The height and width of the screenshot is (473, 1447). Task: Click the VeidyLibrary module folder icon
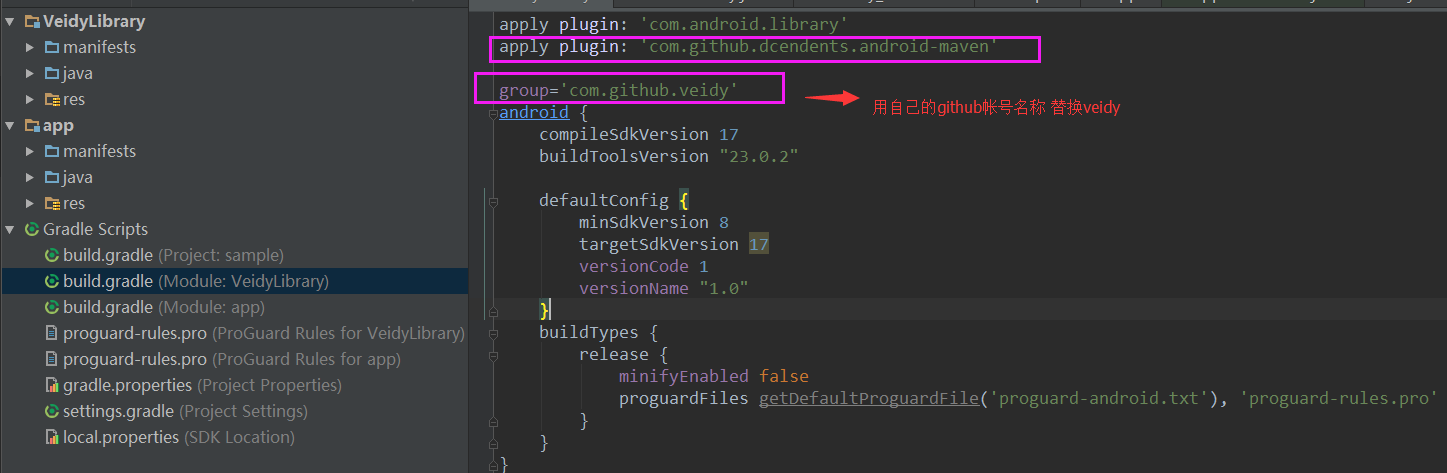tap(32, 21)
